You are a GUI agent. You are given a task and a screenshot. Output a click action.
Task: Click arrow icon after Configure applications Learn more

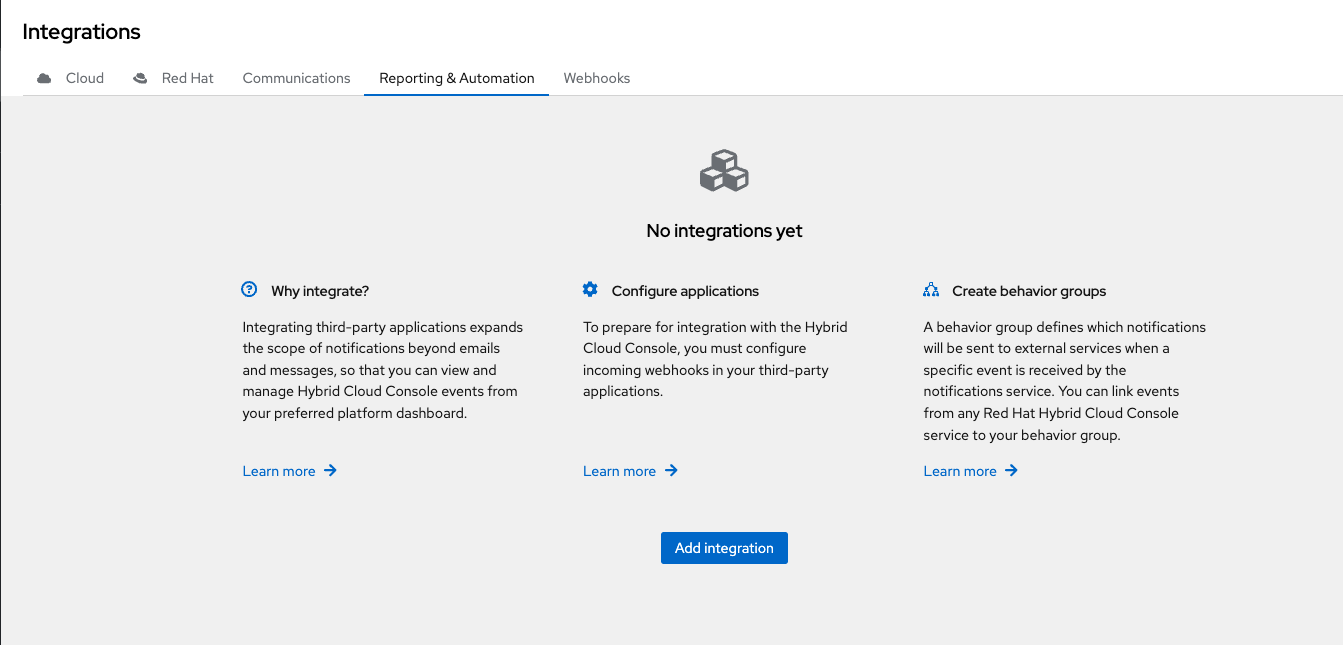[671, 470]
